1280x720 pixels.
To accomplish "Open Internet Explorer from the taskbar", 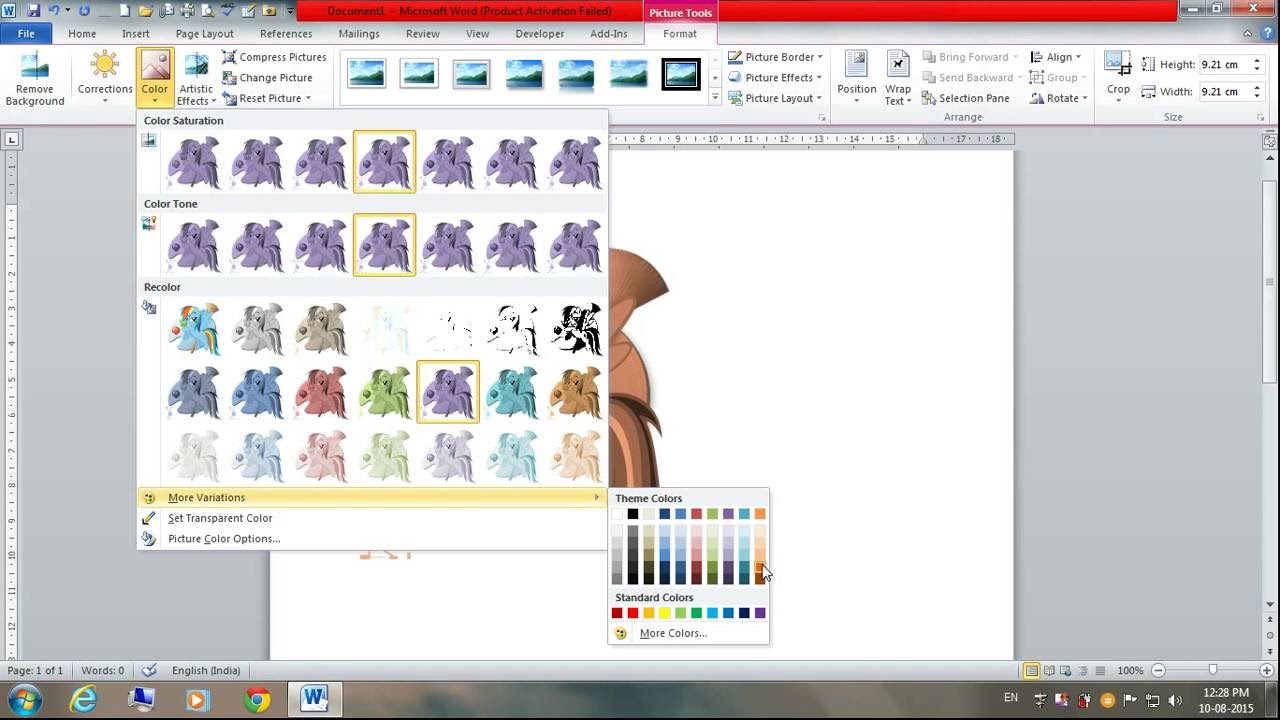I will click(x=84, y=699).
